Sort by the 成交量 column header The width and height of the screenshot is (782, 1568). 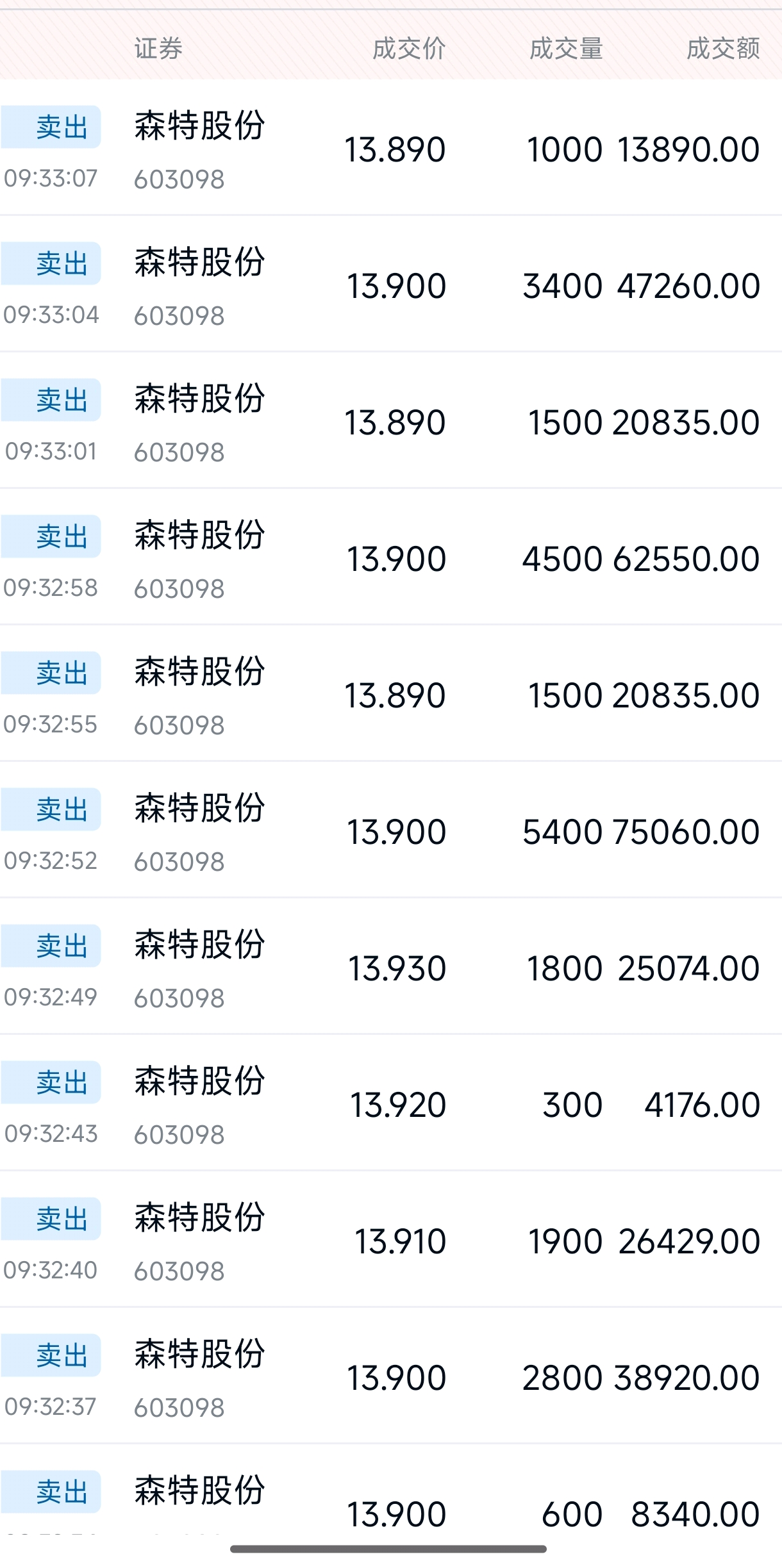(566, 49)
